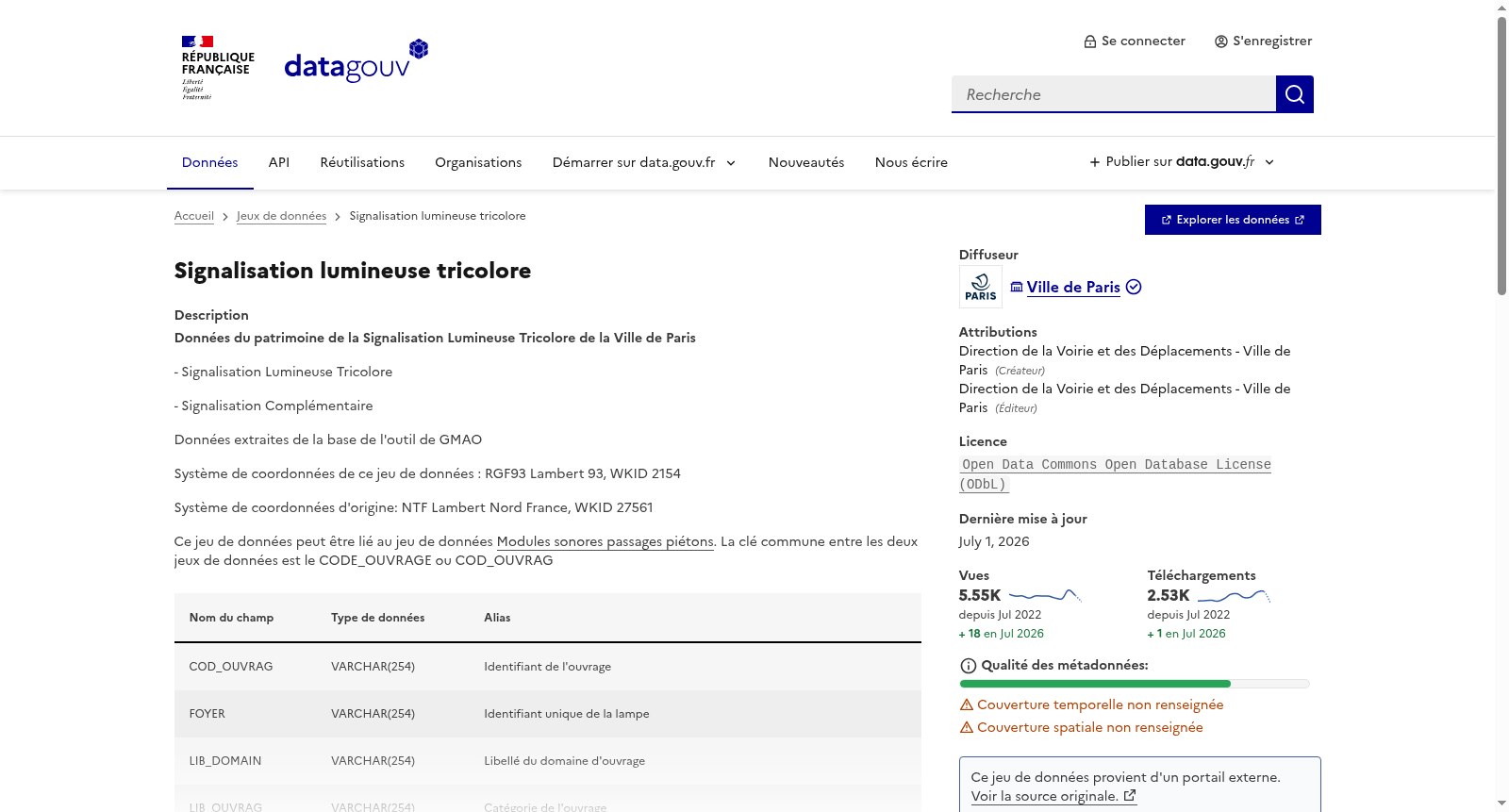This screenshot has height=812, width=1509.
Task: Click the magnifier search button
Action: (x=1294, y=94)
